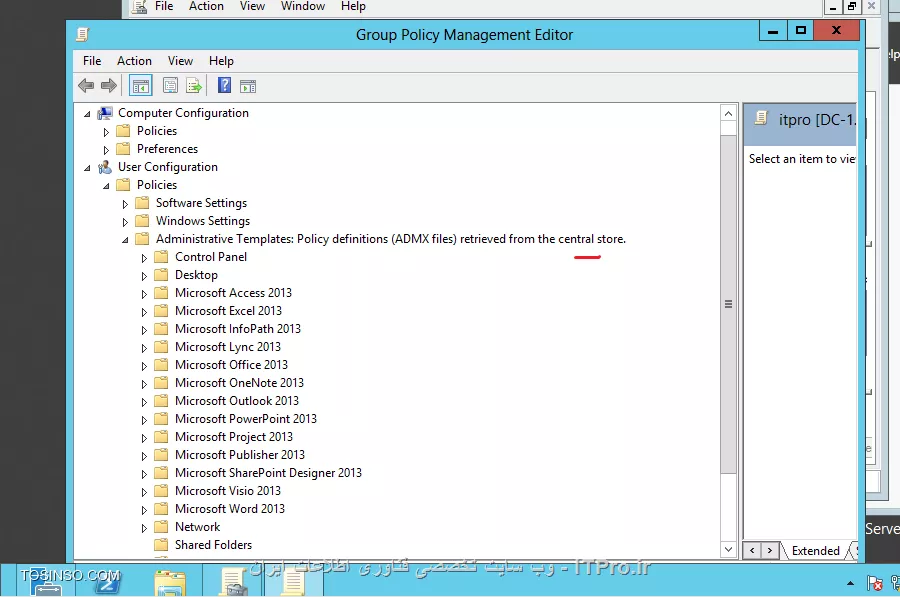Viewport: 900px width, 597px height.
Task: Collapse the User Configuration node
Action: click(87, 168)
